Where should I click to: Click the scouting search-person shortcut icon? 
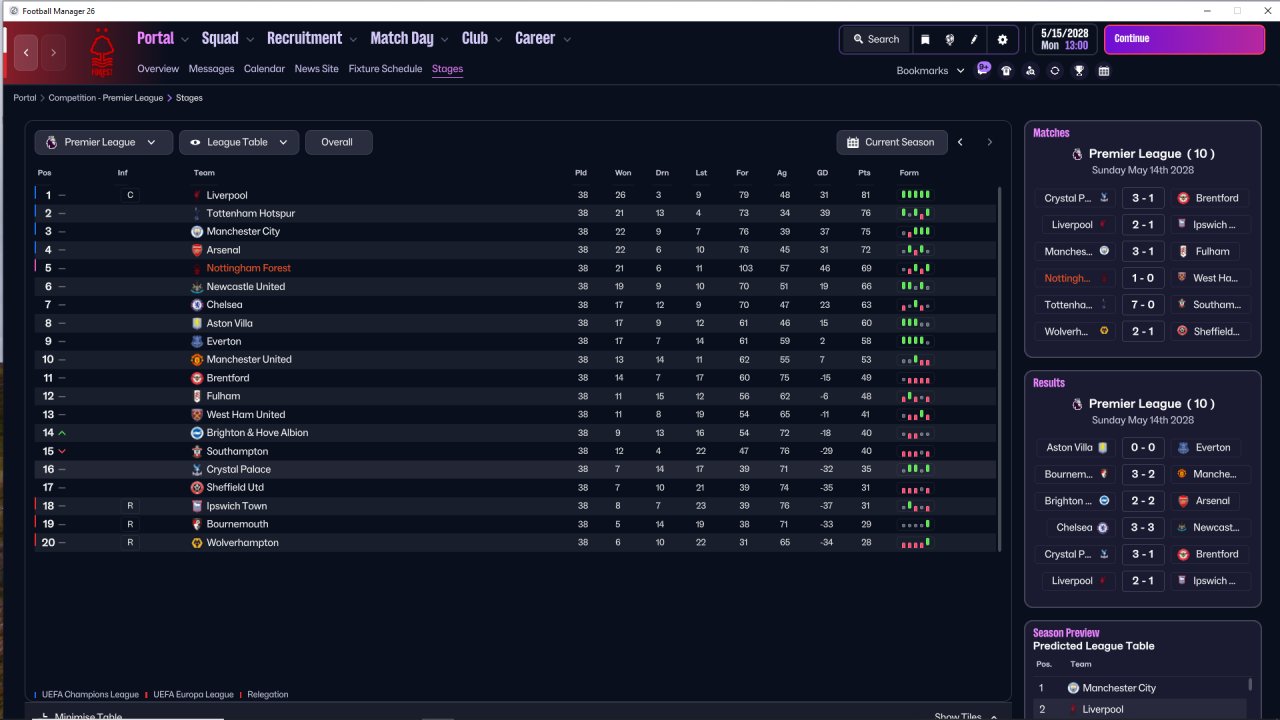[x=1030, y=71]
